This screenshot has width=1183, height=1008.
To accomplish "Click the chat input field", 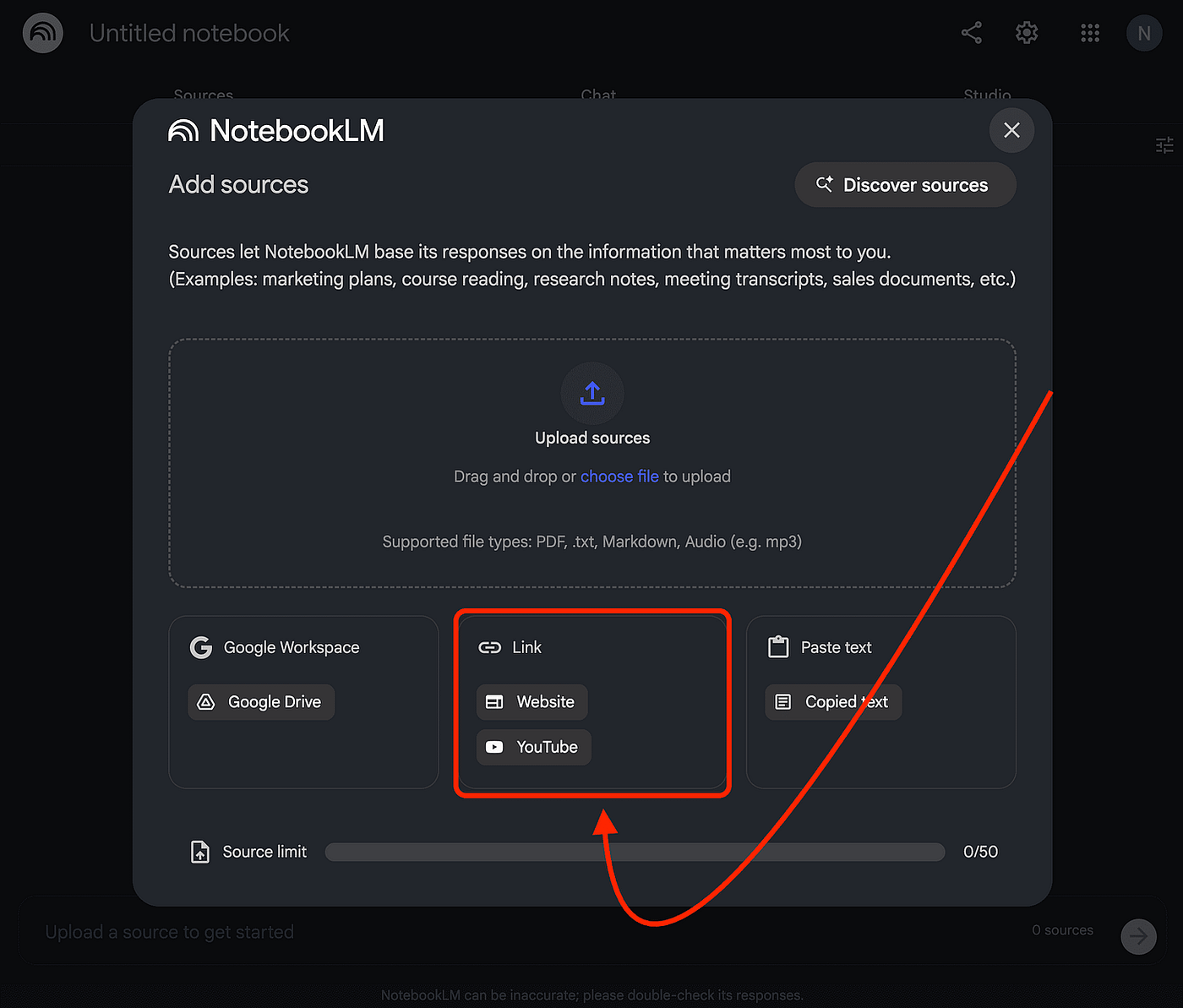I will [x=507, y=932].
